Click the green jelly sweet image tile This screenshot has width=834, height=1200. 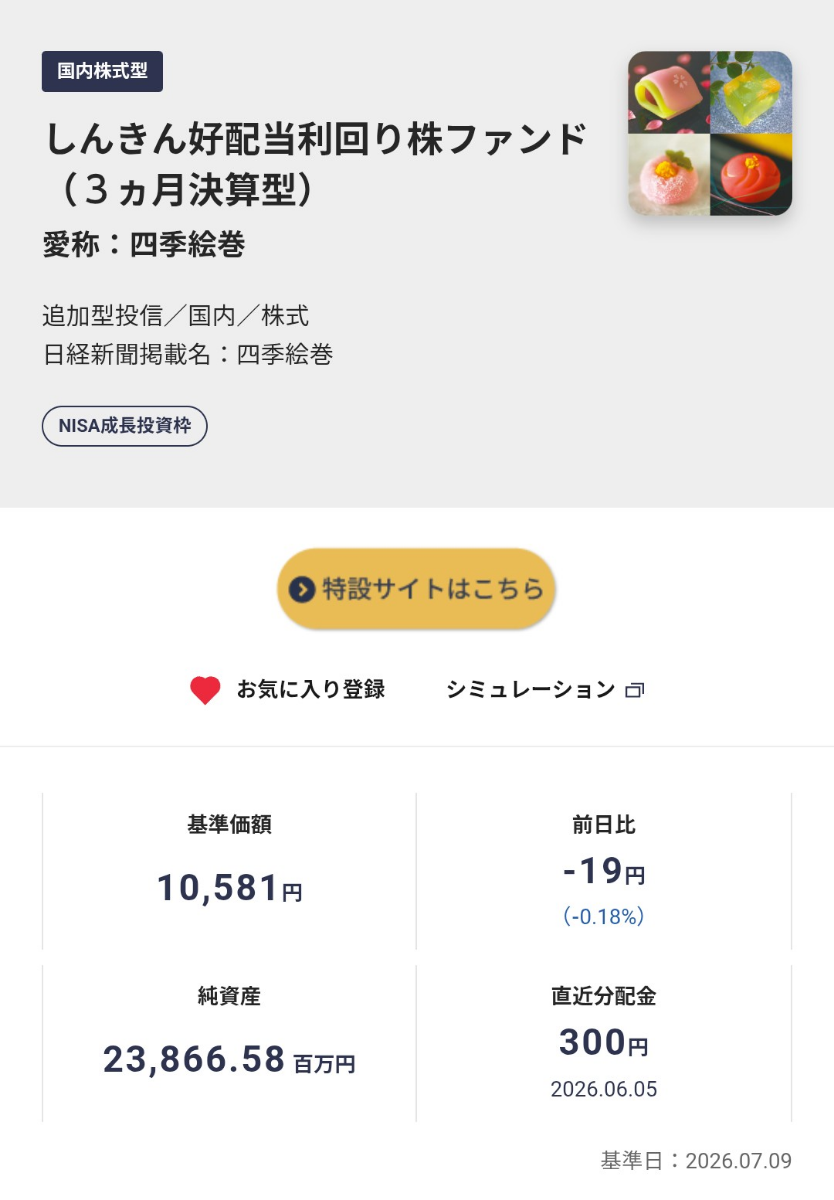(751, 92)
